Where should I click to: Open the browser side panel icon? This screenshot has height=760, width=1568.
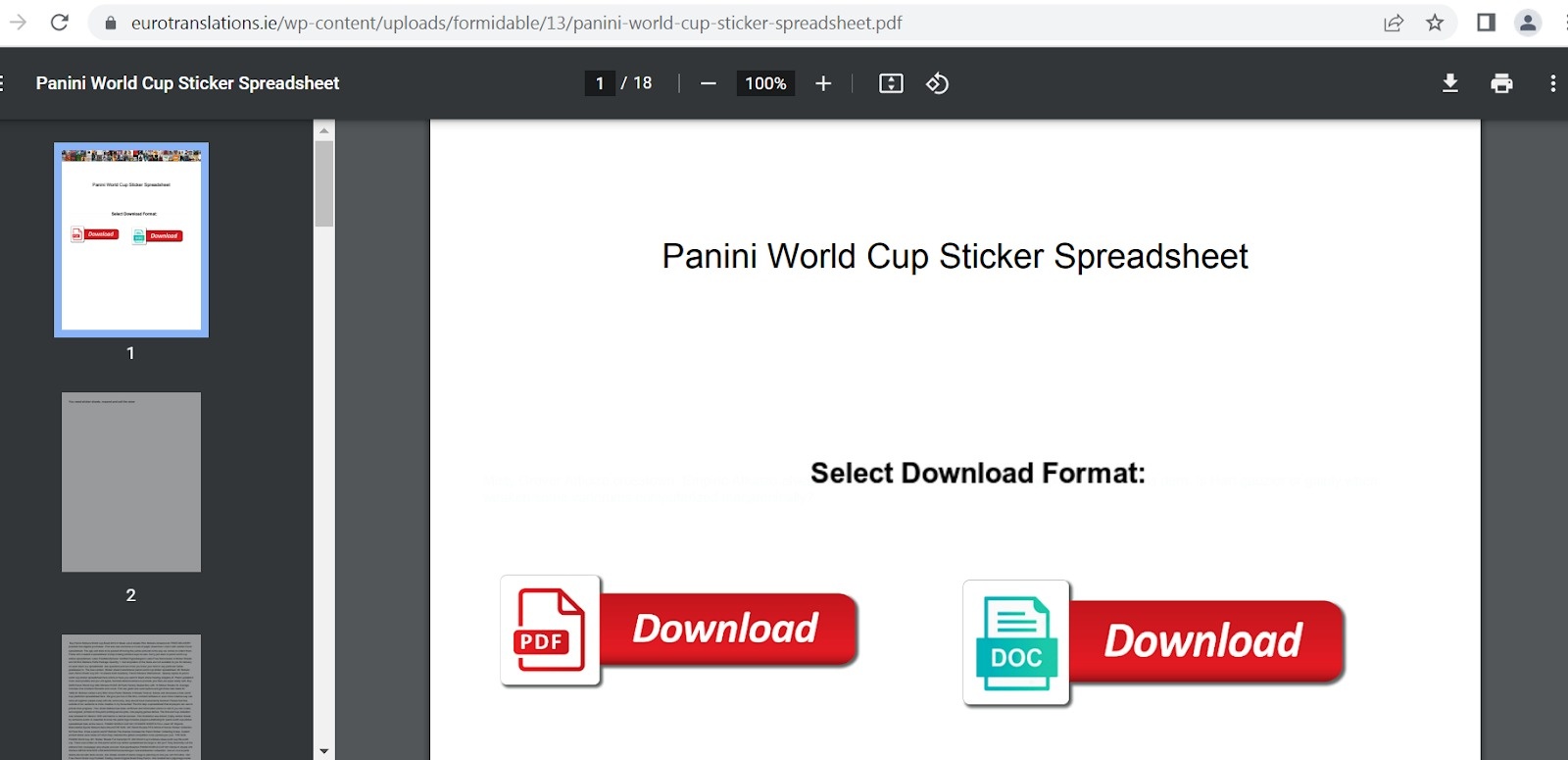1486,23
